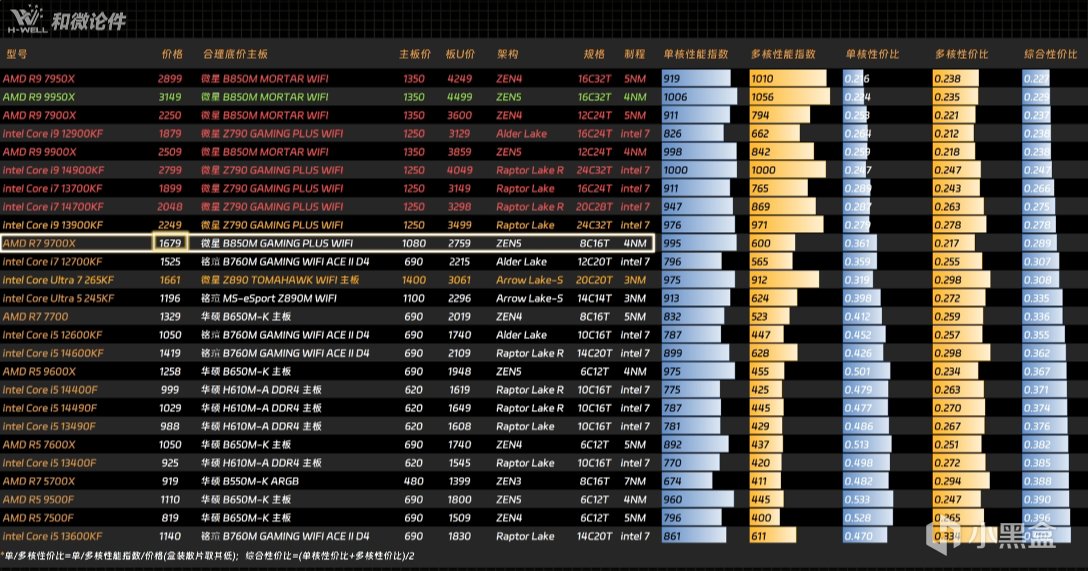The height and width of the screenshot is (571, 1088).
Task: Select the Intel Core i5 13490F model name
Action: click(x=49, y=426)
